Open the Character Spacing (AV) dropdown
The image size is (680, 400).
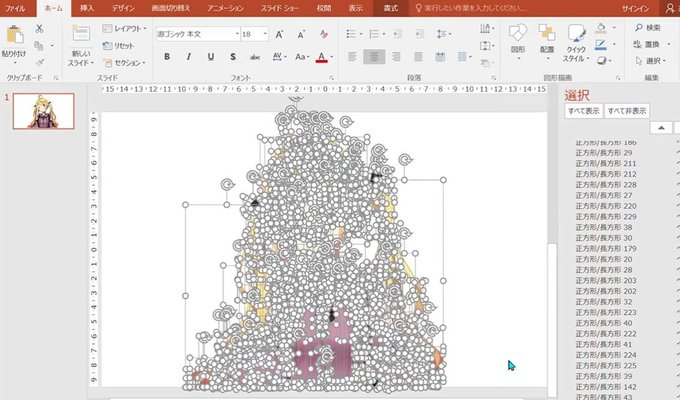click(x=279, y=57)
